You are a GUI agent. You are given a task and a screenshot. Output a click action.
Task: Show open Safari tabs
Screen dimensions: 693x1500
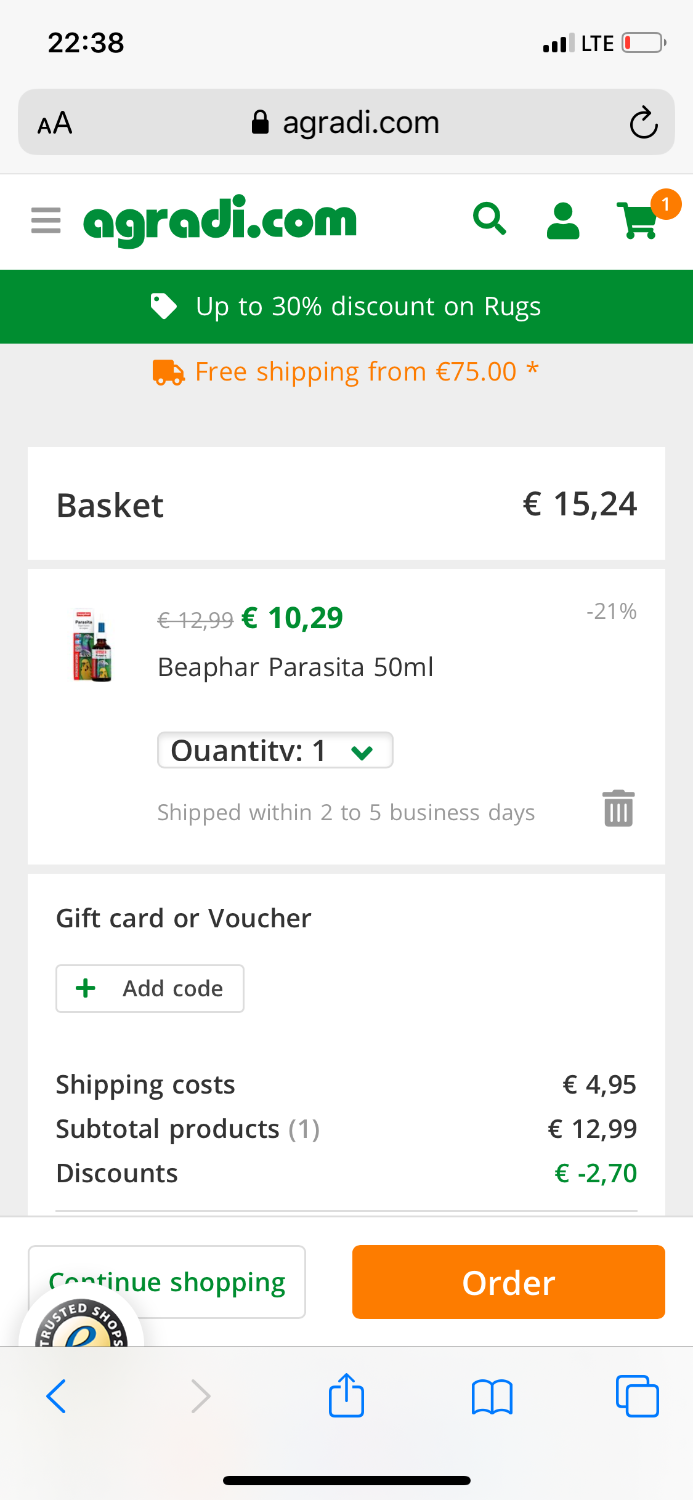637,1396
